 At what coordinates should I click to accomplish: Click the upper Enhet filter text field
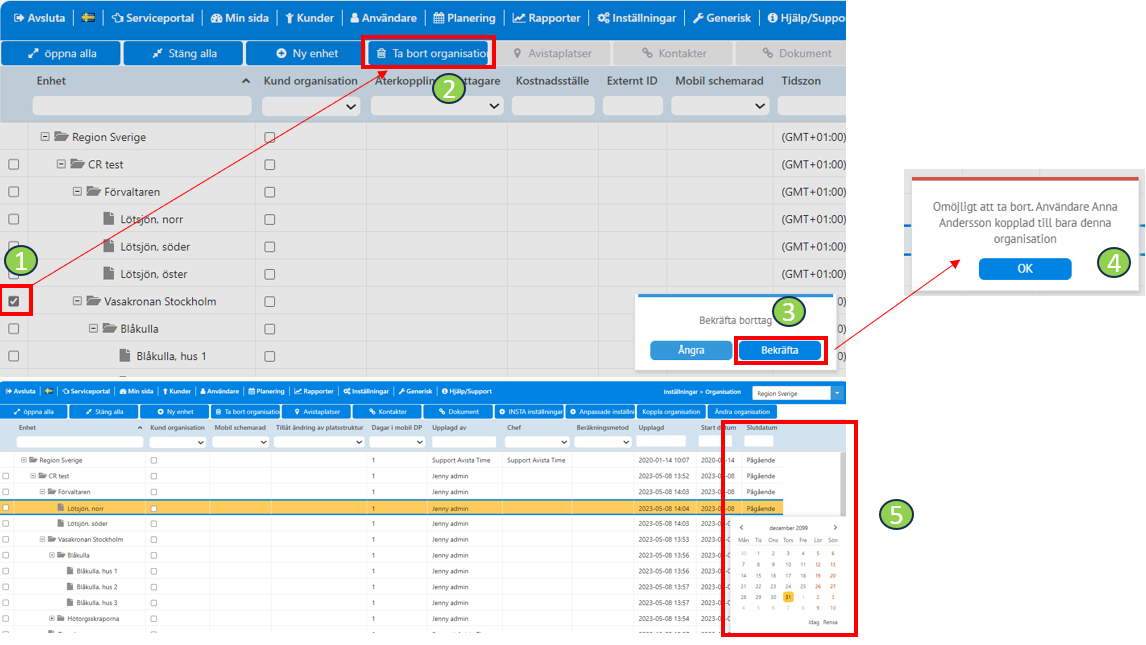click(142, 106)
